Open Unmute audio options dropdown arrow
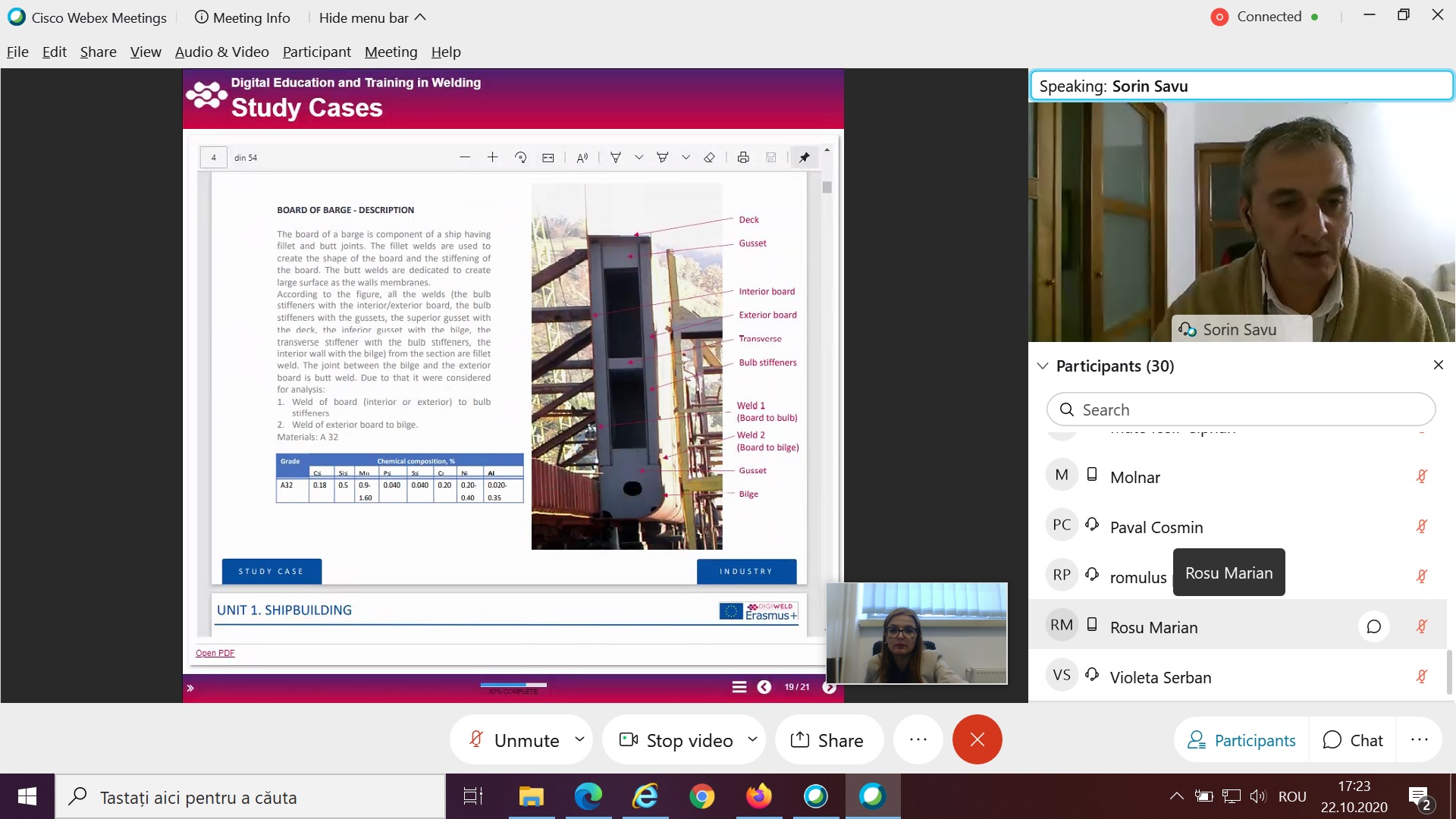The image size is (1456, 819). click(579, 739)
